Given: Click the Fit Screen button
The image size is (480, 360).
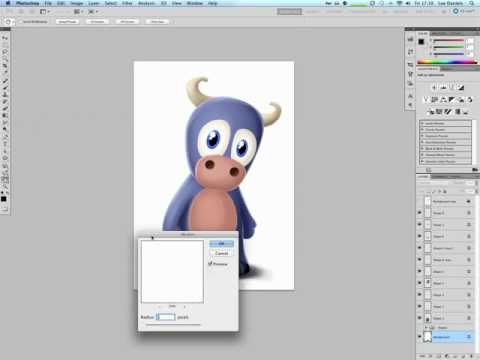Looking at the screenshot, I should click(x=97, y=22).
